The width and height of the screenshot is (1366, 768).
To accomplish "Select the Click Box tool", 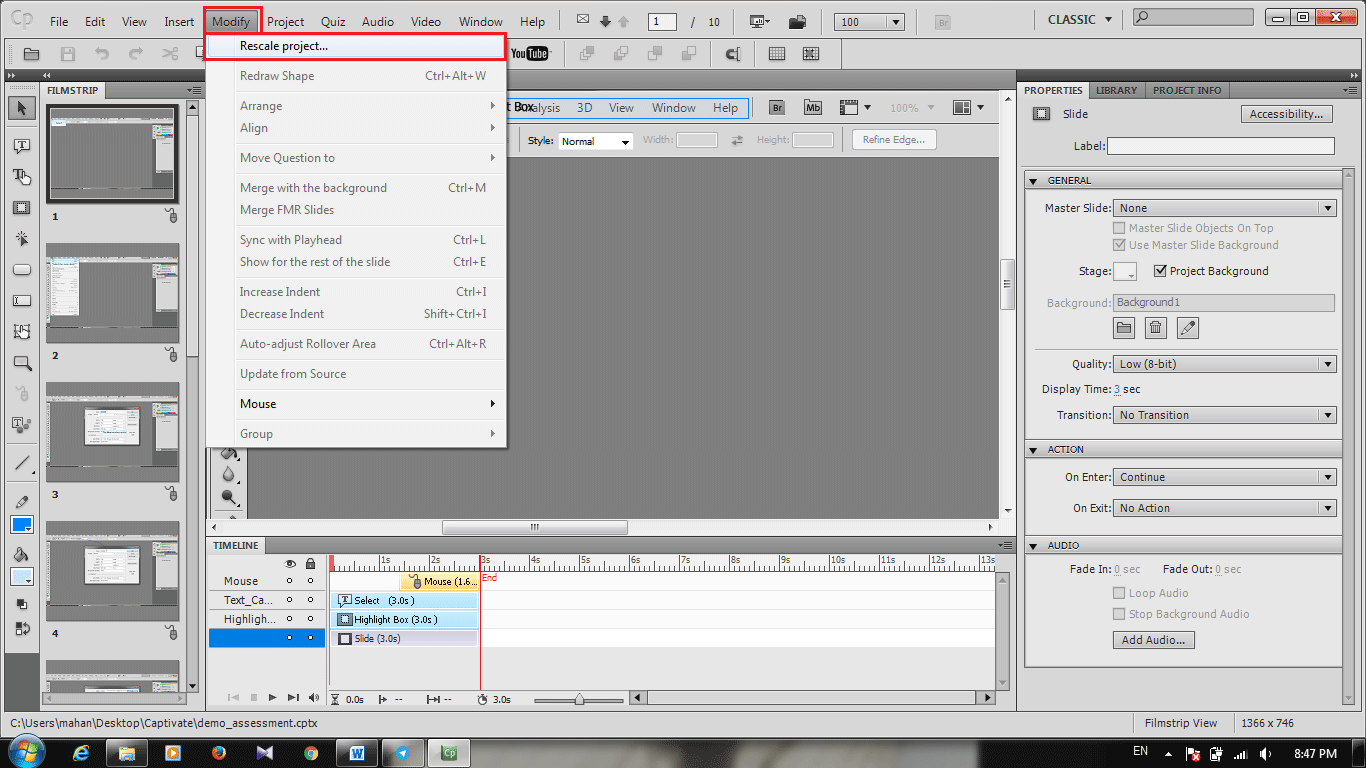I will pos(22,239).
